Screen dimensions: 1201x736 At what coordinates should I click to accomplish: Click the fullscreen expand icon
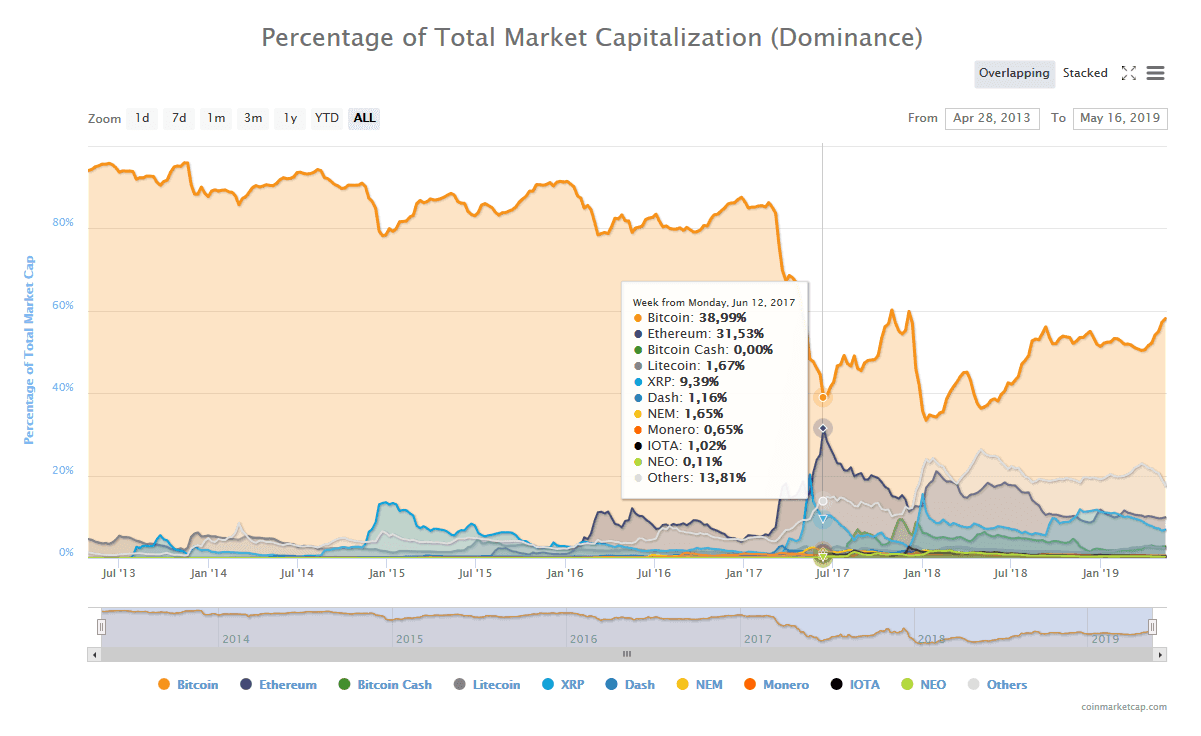tap(1129, 73)
